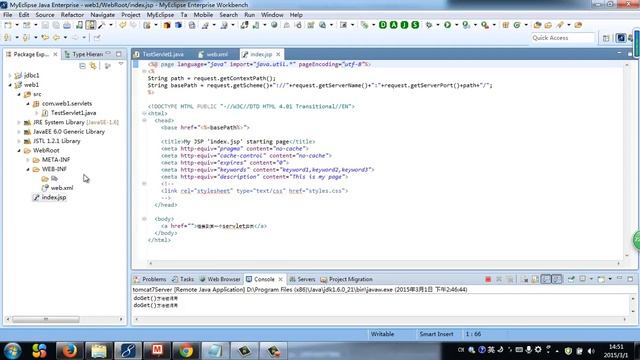Open the Project Migration tab
The image size is (640, 360).
click(x=347, y=280)
